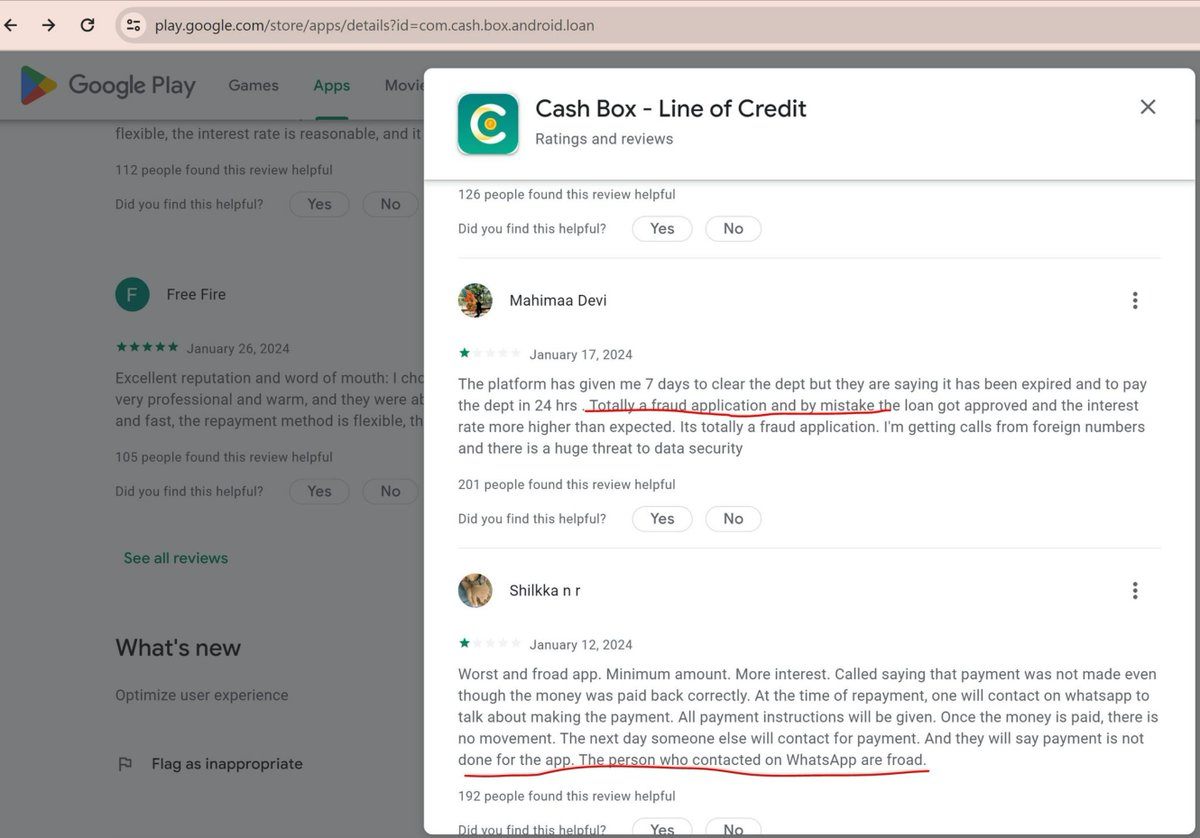Image resolution: width=1200 pixels, height=838 pixels.
Task: Click the Google Play logo icon
Action: pos(37,85)
